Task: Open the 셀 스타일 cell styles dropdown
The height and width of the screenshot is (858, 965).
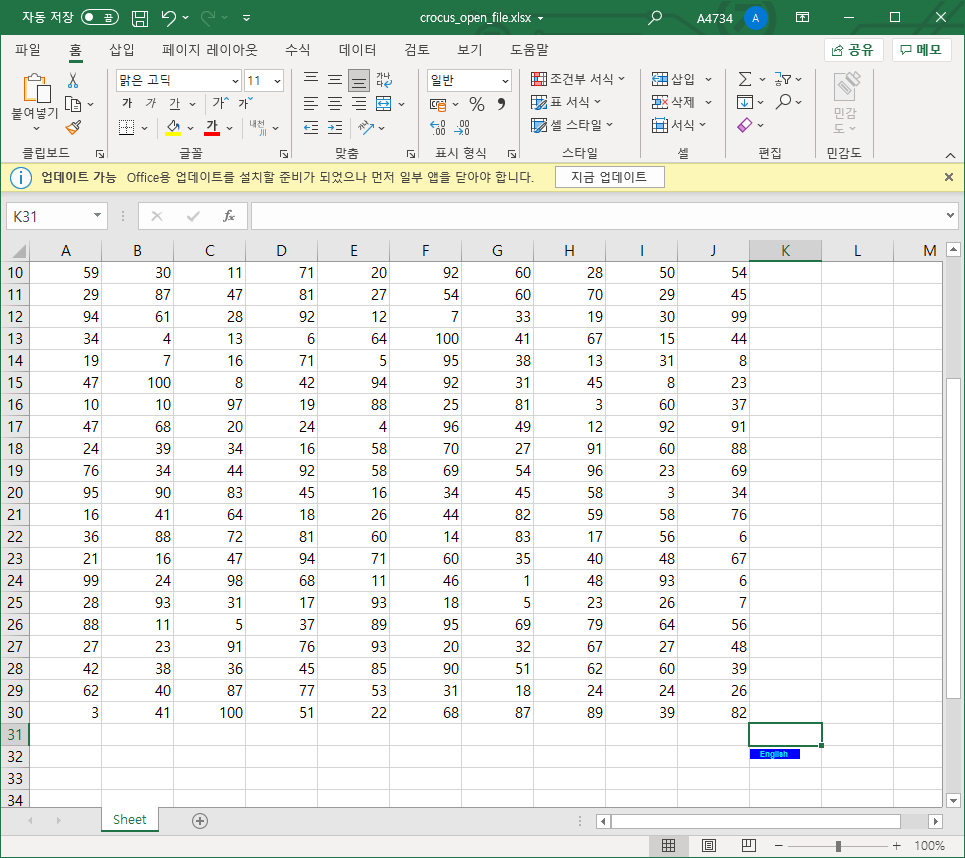Action: tap(572, 125)
